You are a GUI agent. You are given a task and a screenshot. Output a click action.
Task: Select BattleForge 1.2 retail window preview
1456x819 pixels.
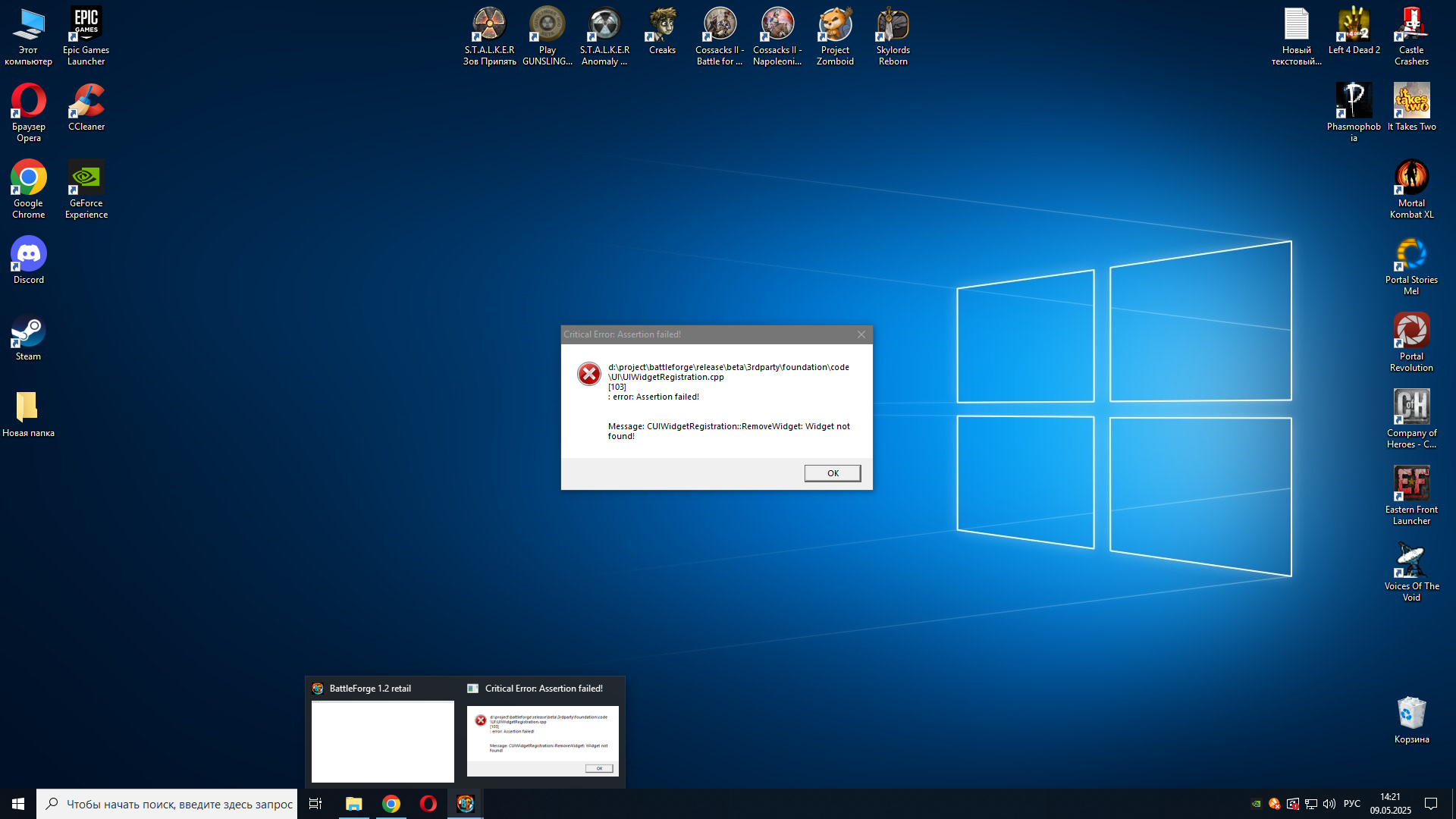coord(382,741)
